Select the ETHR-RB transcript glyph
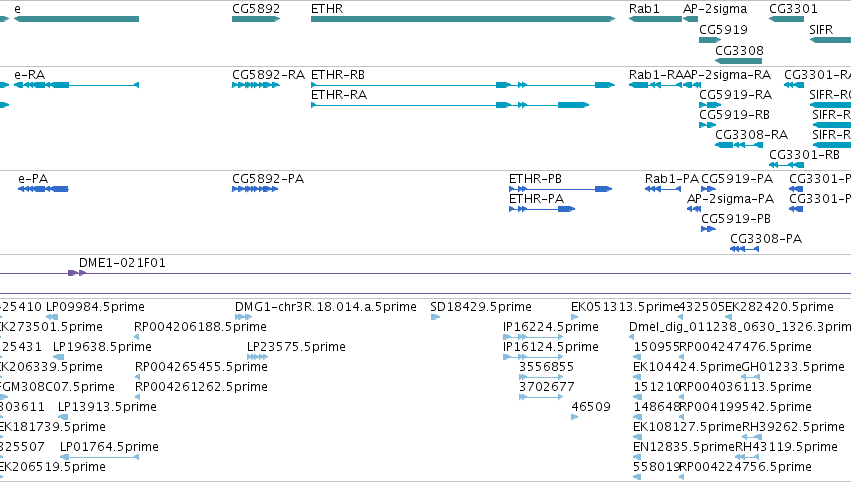This screenshot has height=482, width=851. click(x=463, y=85)
